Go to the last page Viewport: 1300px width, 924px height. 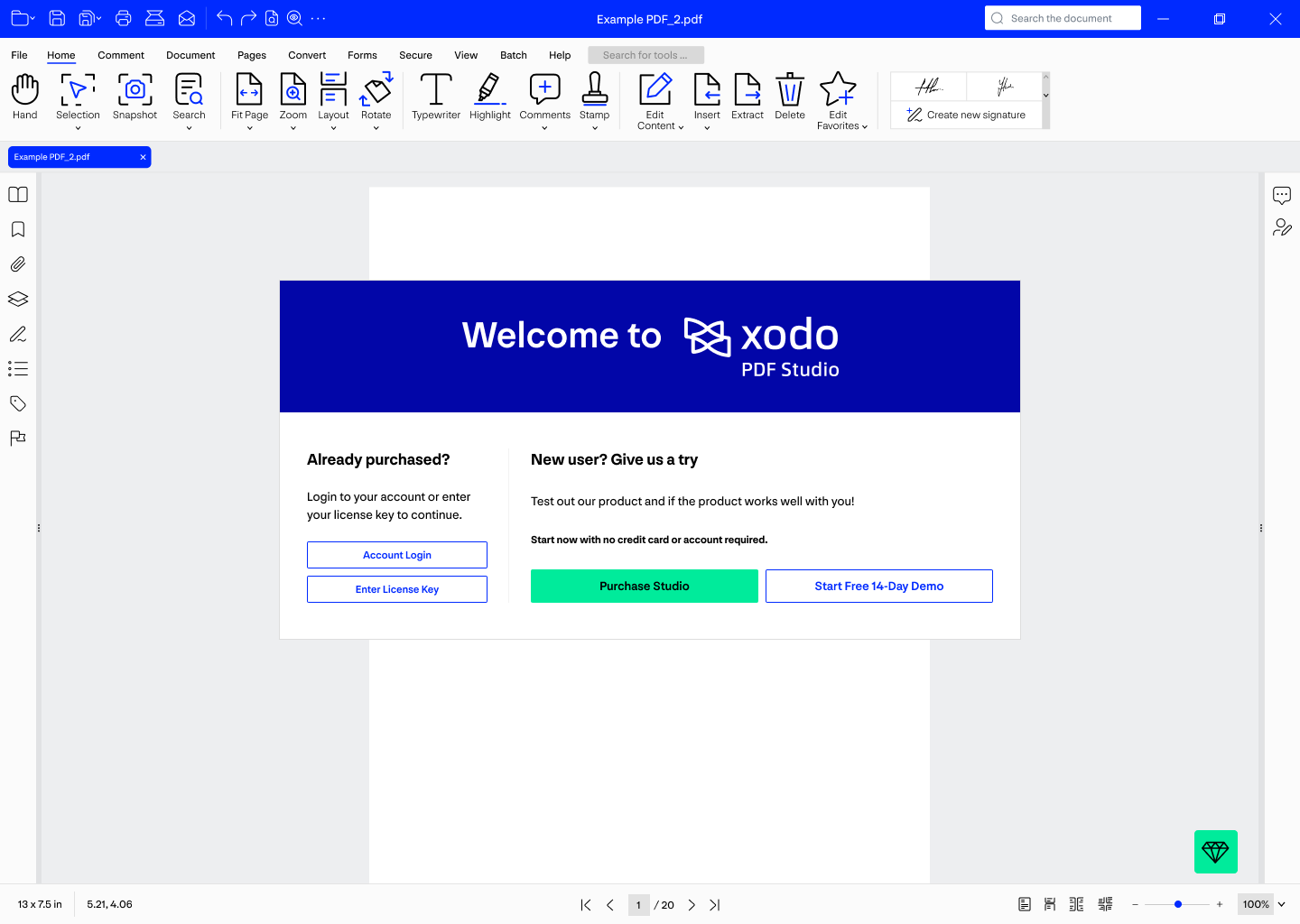coord(715,905)
